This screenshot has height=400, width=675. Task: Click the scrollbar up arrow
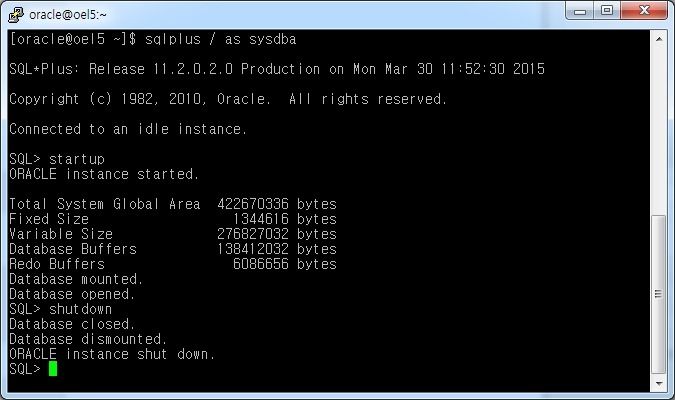(659, 39)
